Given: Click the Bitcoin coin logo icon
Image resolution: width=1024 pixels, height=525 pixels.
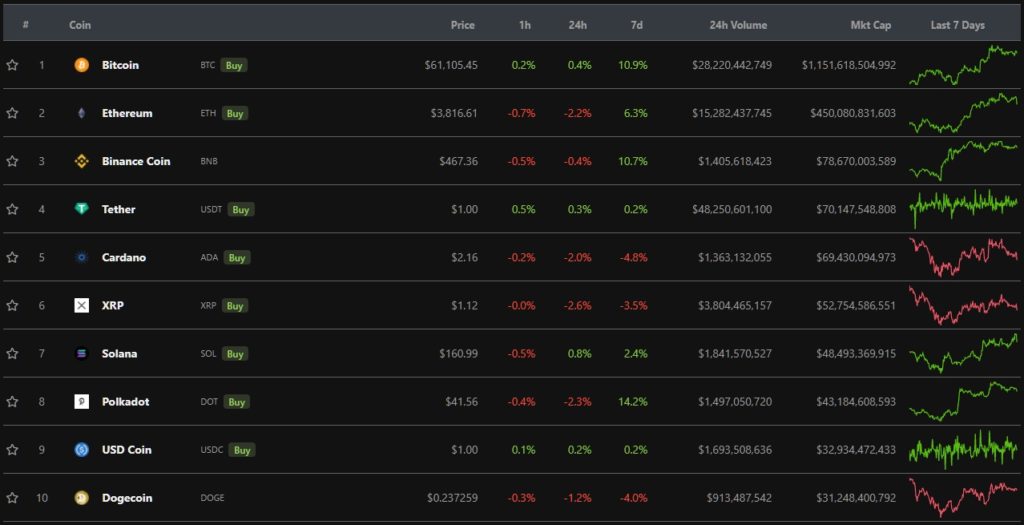Looking at the screenshot, I should pos(81,65).
